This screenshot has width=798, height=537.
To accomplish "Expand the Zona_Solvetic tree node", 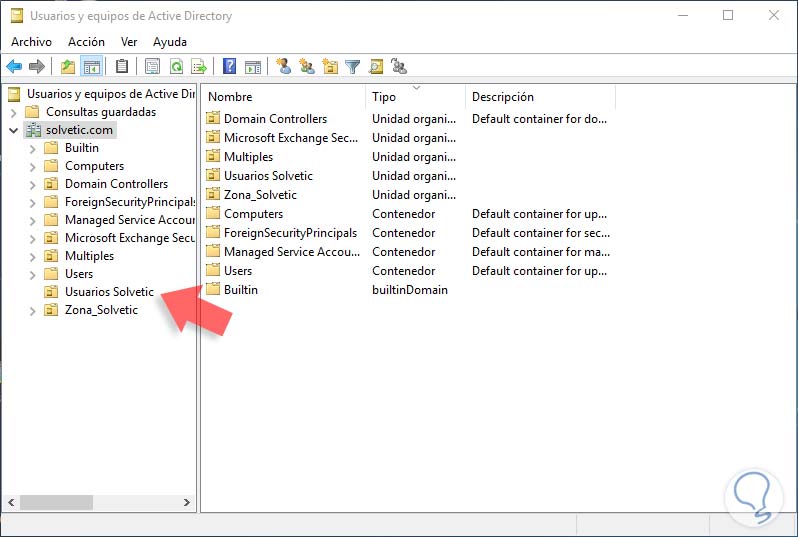I will tap(33, 310).
